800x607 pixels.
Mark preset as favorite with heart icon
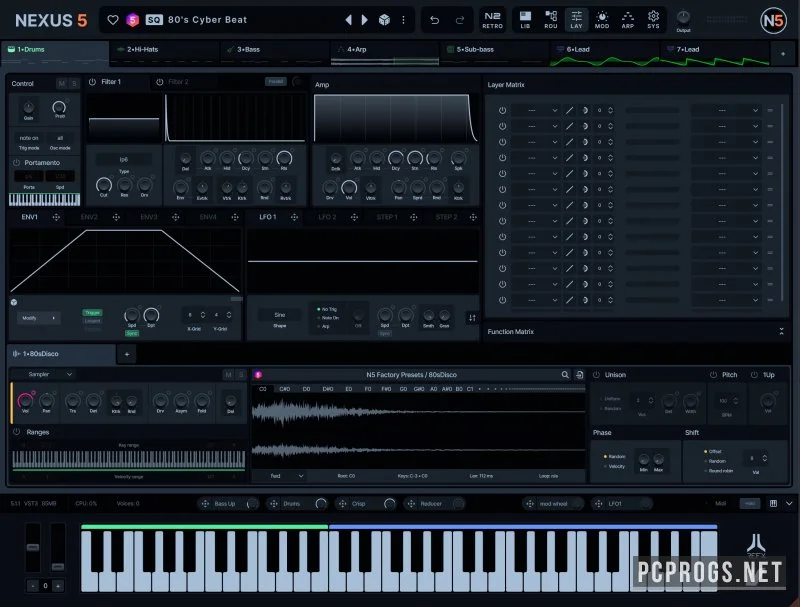[113, 20]
